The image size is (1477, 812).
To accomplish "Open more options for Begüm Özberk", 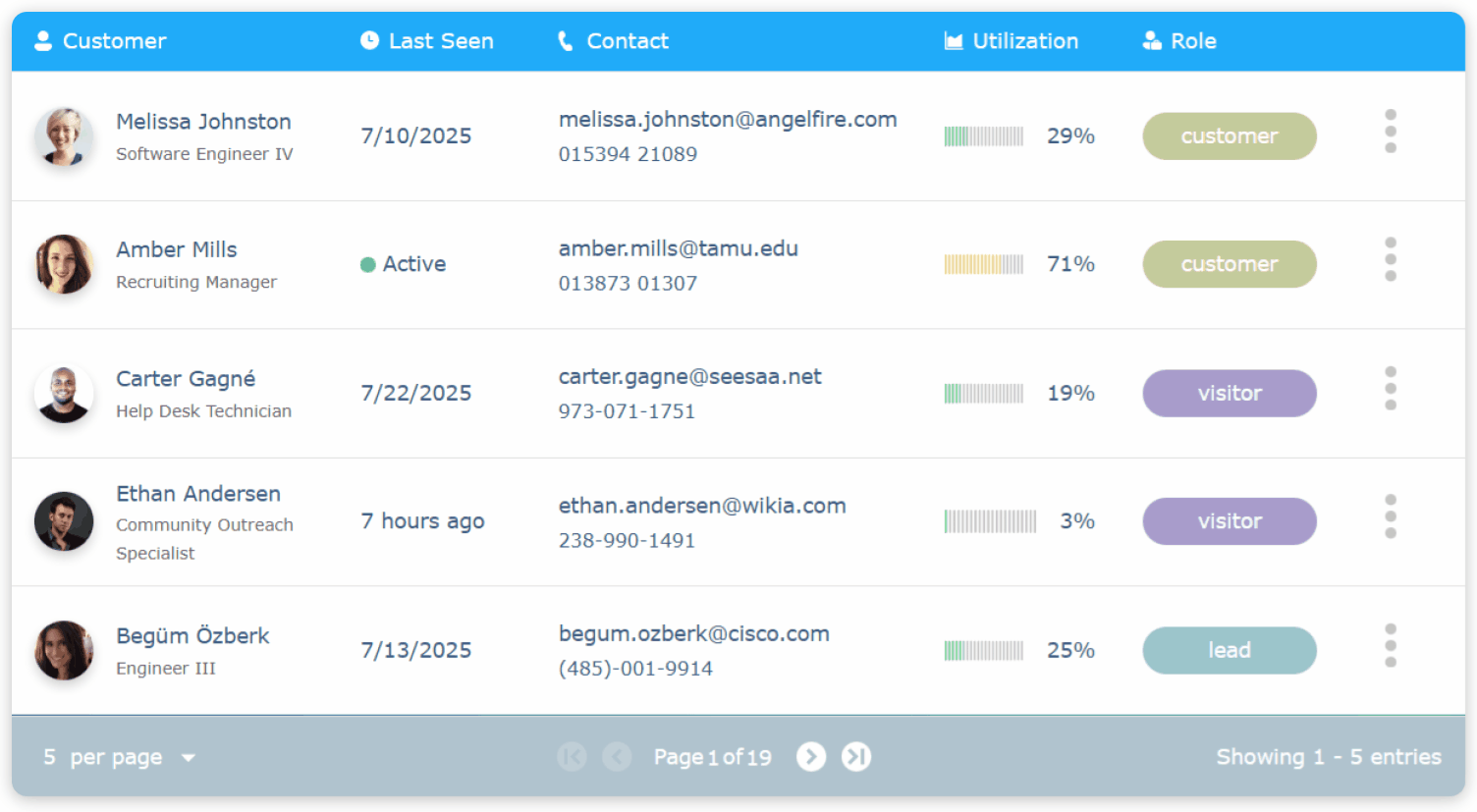I will pyautogui.click(x=1390, y=646).
